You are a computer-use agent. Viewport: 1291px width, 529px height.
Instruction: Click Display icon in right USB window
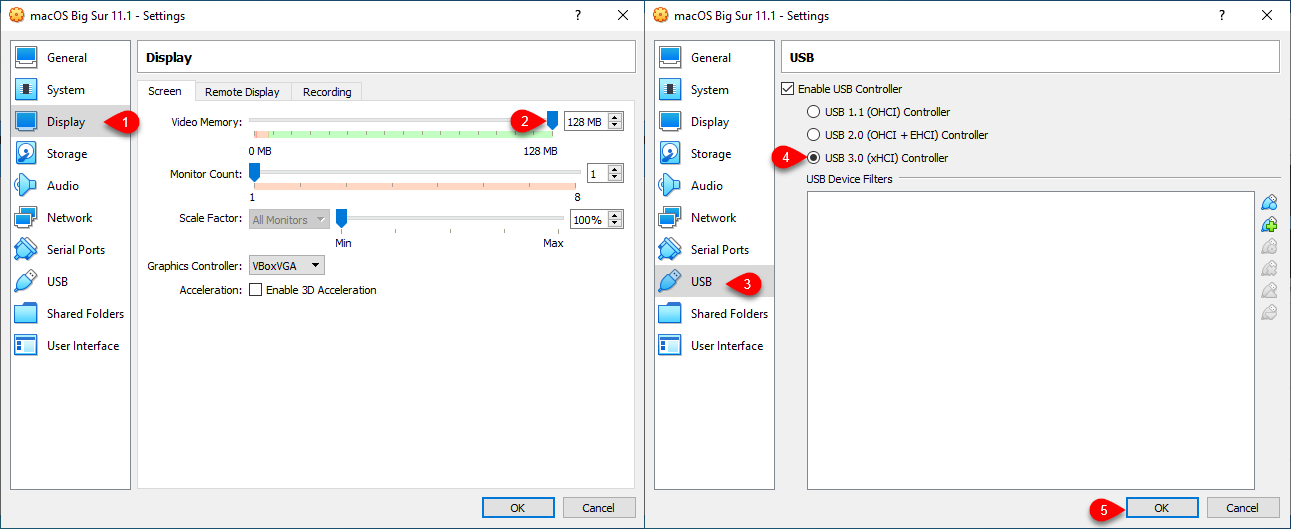tap(670, 122)
